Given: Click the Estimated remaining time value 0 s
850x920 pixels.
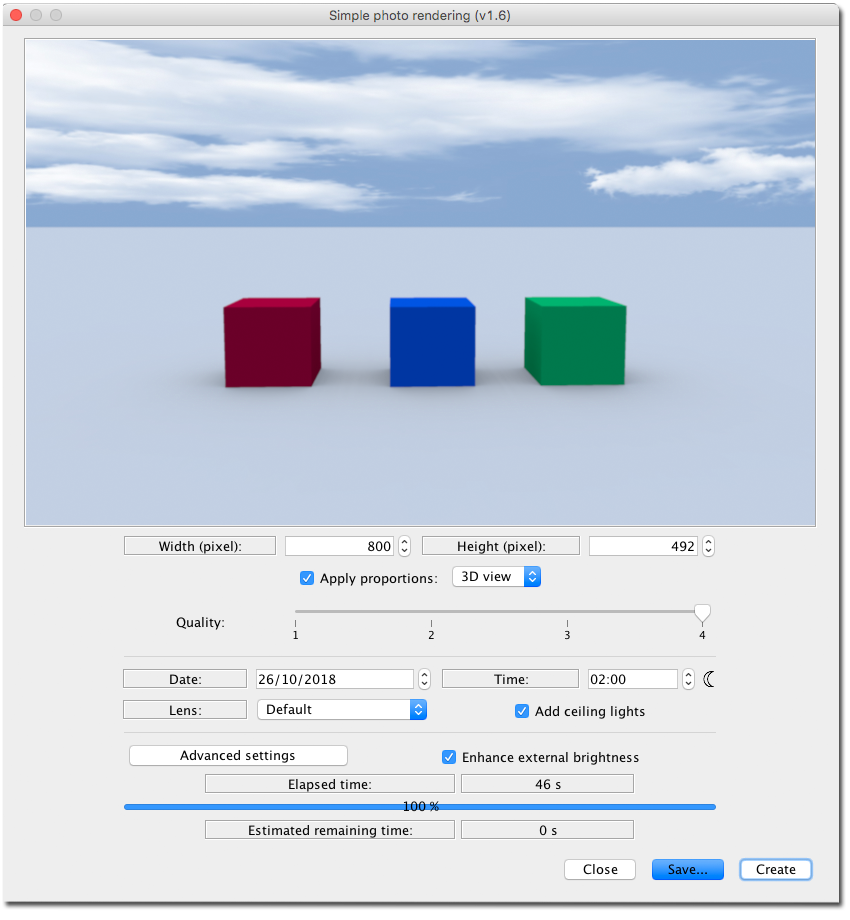Looking at the screenshot, I should 547,830.
